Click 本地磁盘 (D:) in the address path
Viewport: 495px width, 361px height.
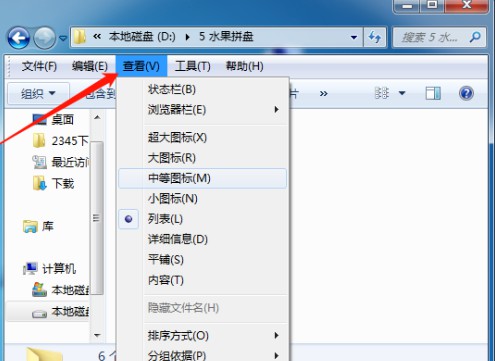point(142,36)
